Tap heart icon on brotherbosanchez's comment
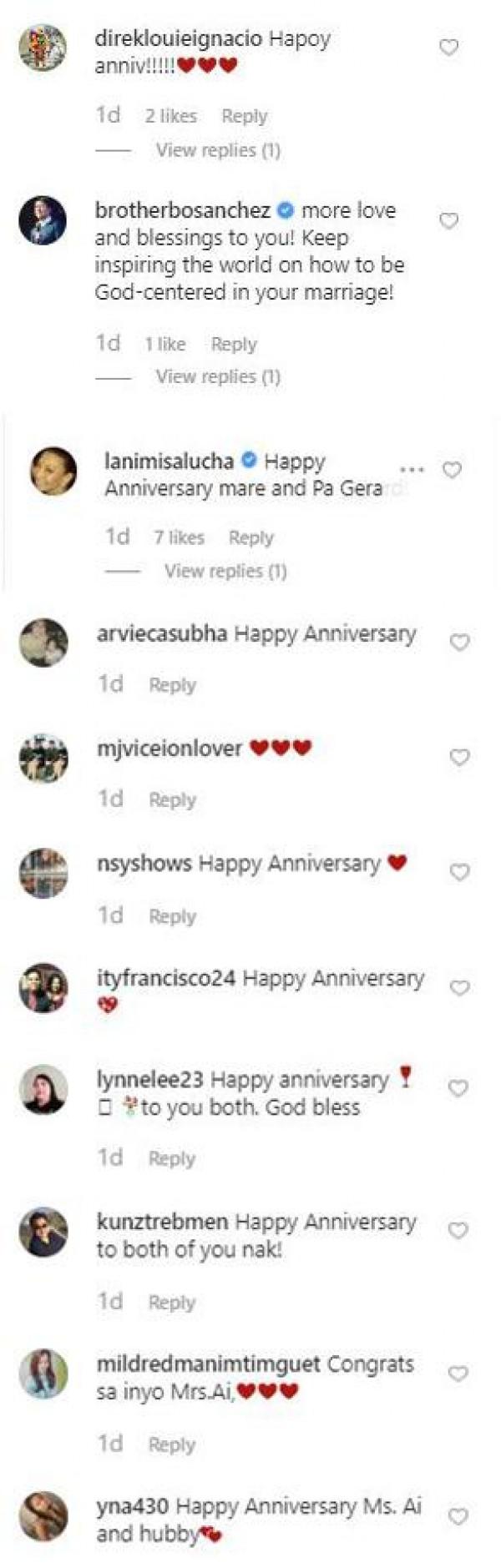 449,221
